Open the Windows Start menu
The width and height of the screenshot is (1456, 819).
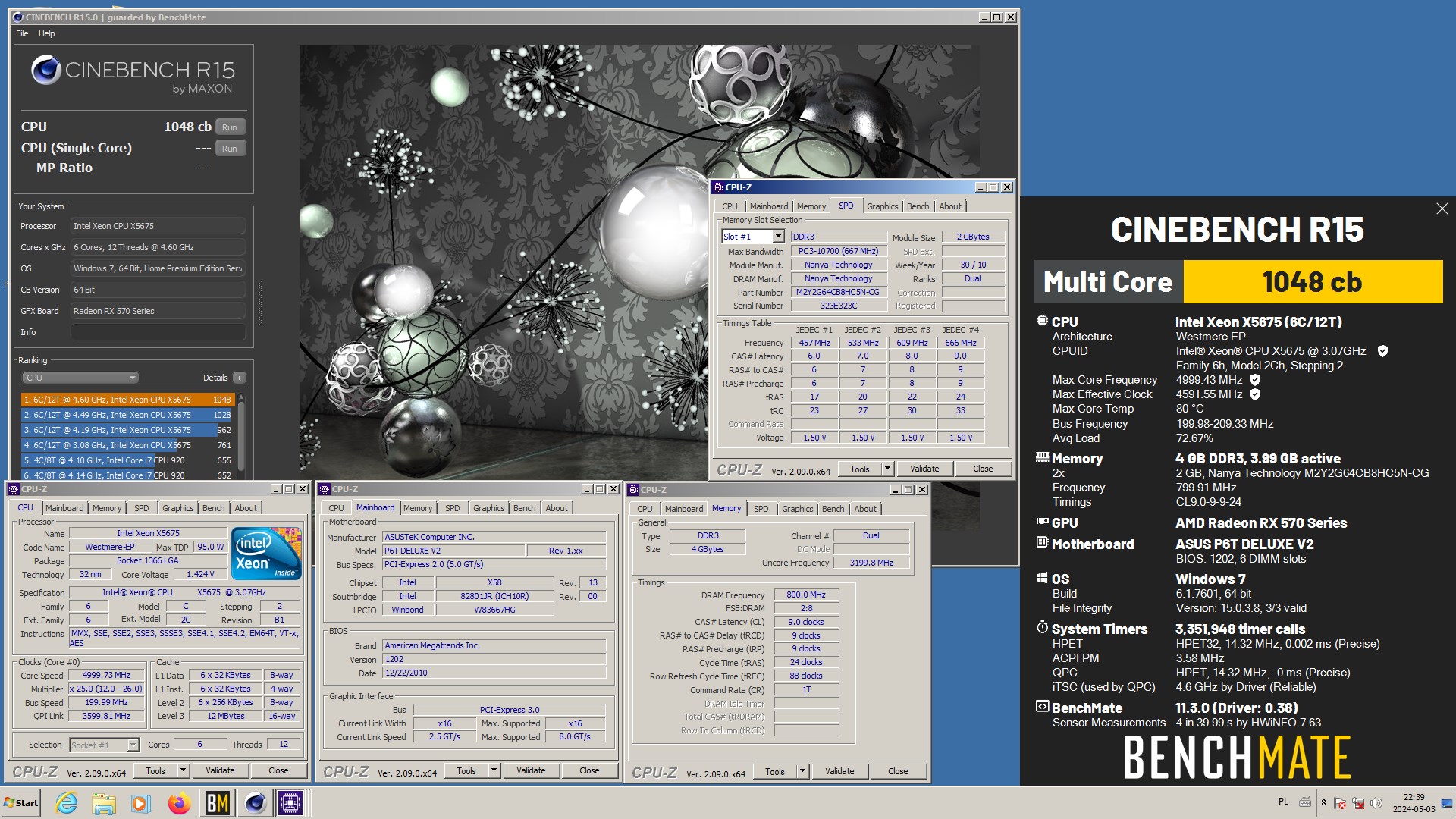pos(21,803)
